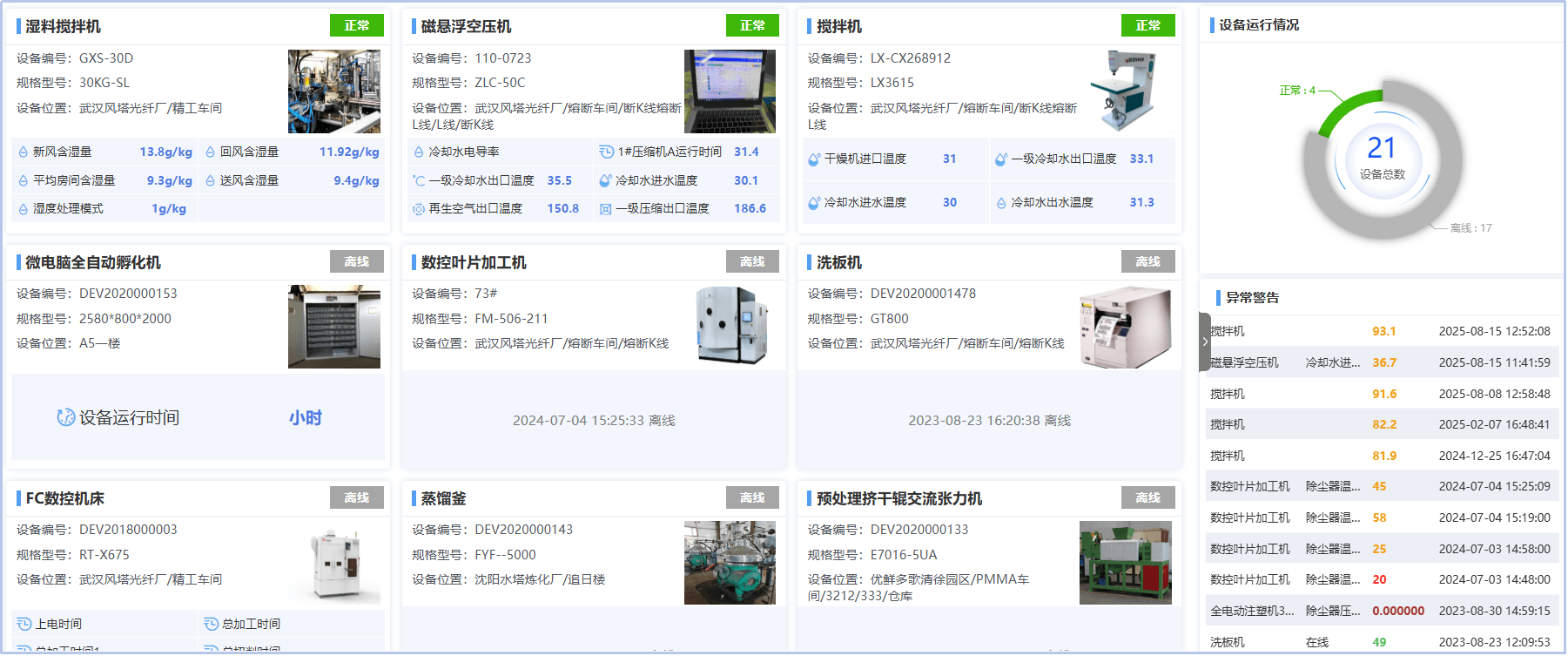Click the 正常 status badge on 搅拌机 card
The image size is (1568, 656).
[x=1148, y=26]
